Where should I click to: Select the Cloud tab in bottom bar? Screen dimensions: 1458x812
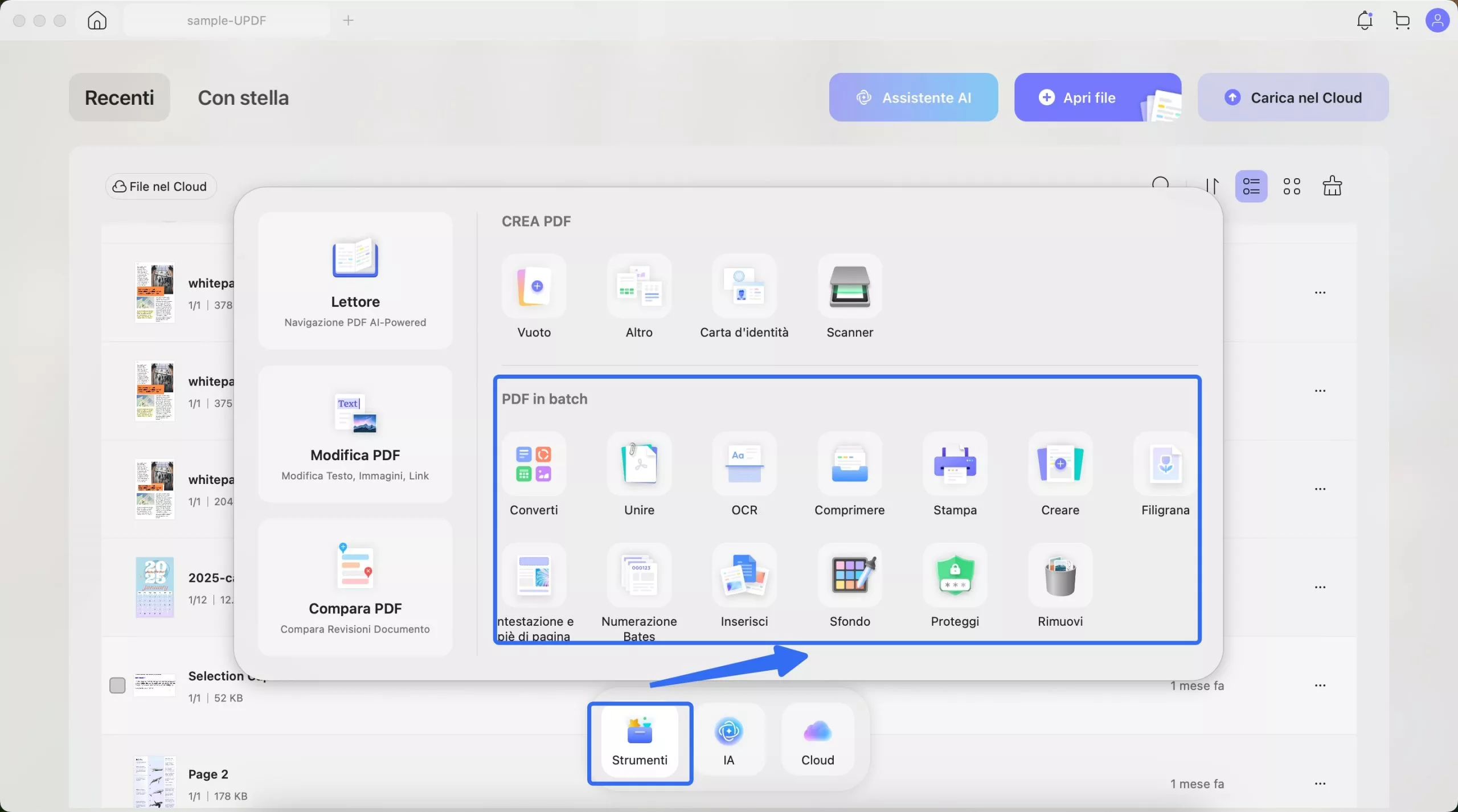(x=817, y=740)
